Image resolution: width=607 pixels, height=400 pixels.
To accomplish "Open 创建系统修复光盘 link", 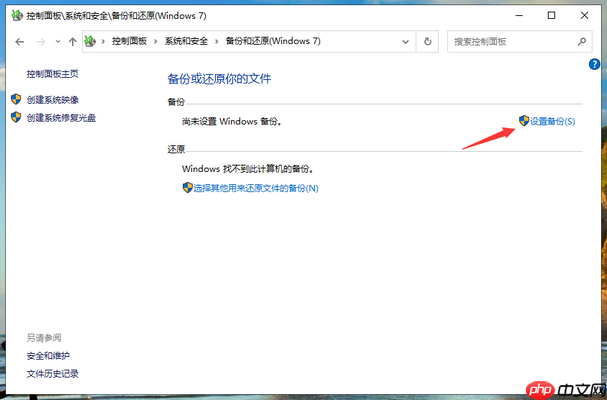I will [61, 118].
